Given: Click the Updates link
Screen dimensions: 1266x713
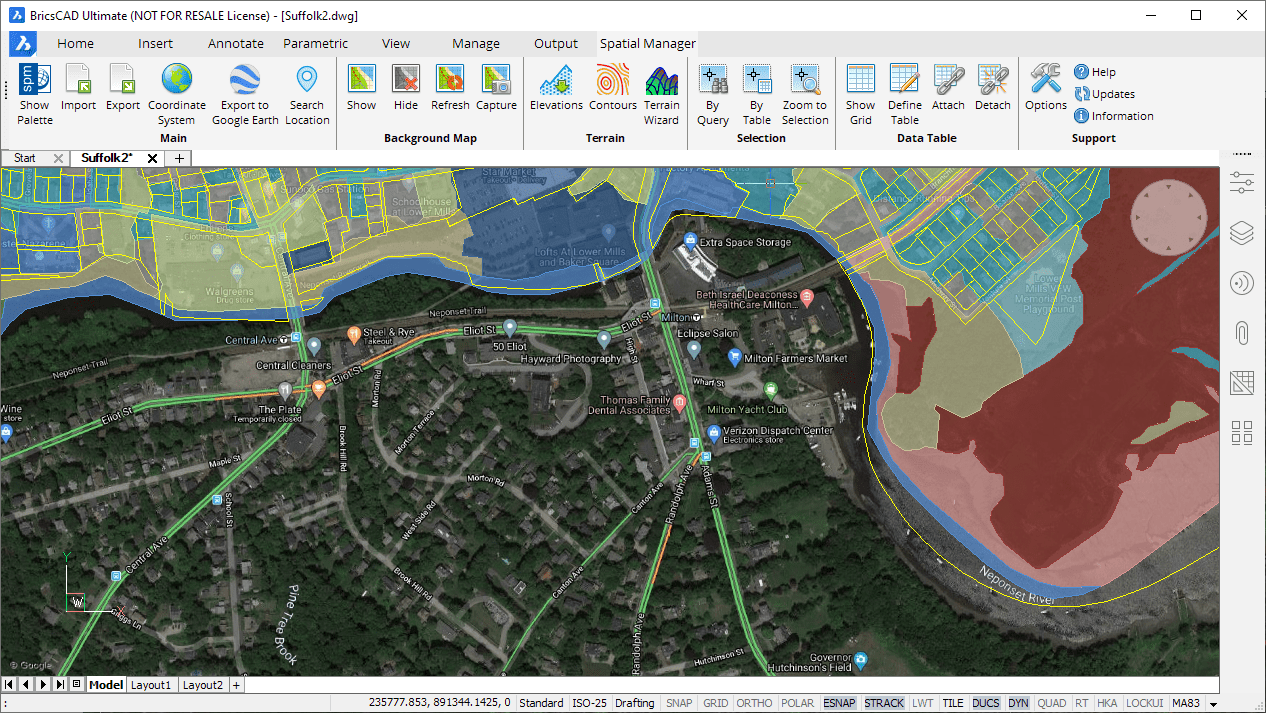Looking at the screenshot, I should point(1104,94).
